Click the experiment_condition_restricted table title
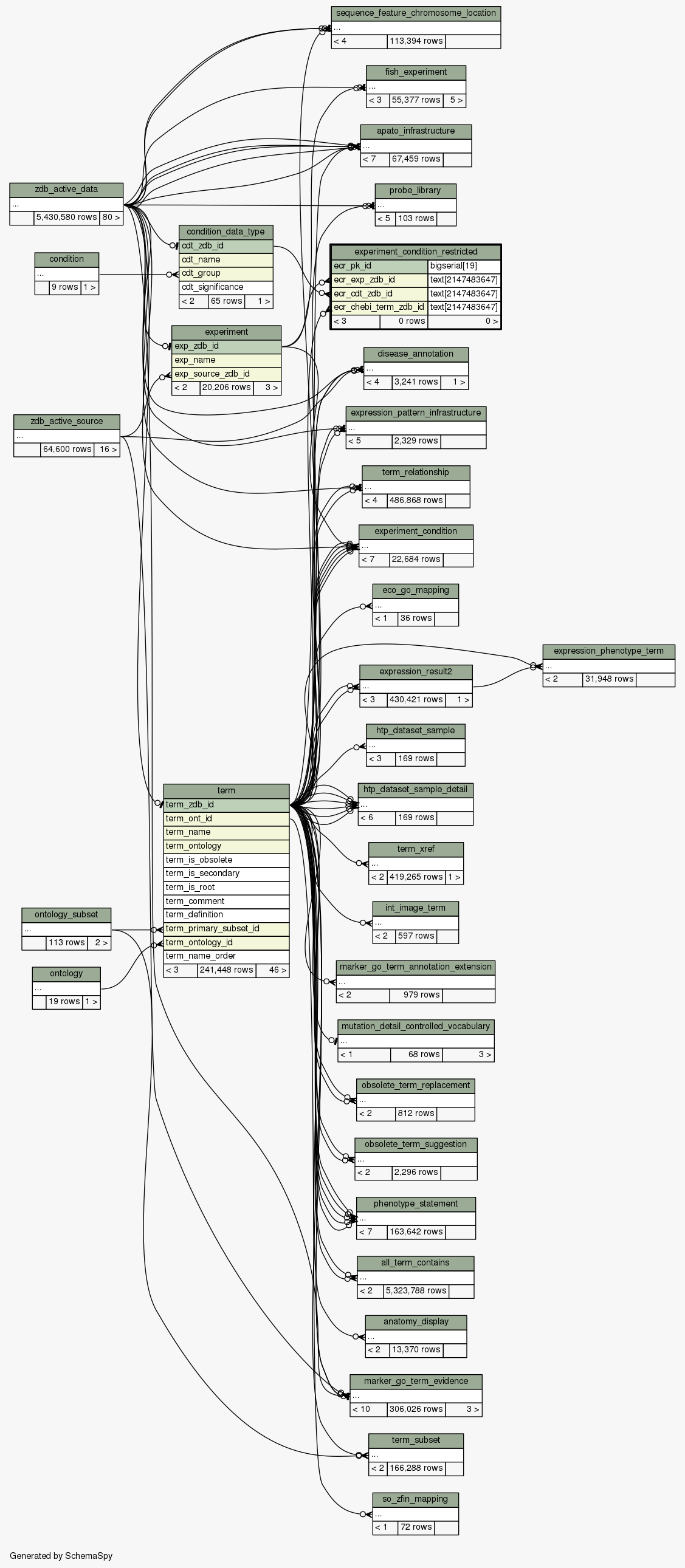Viewport: 685px width, 1568px height. [415, 252]
